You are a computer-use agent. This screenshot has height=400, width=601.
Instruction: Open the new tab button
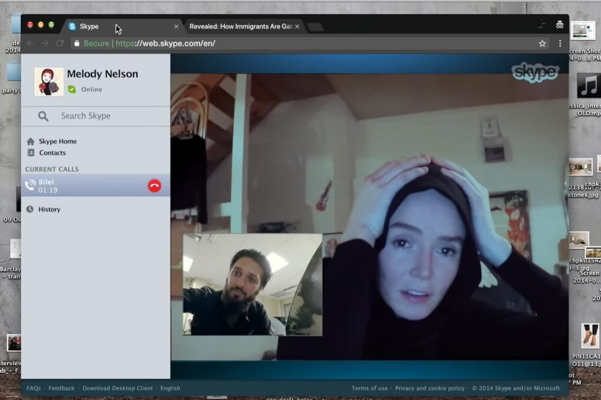coord(316,27)
